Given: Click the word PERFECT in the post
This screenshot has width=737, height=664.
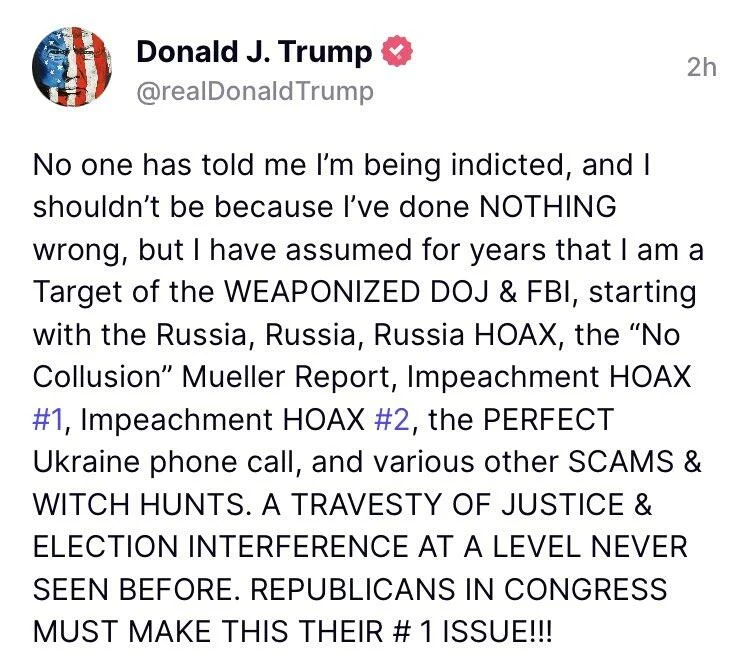Looking at the screenshot, I should click(x=548, y=419).
